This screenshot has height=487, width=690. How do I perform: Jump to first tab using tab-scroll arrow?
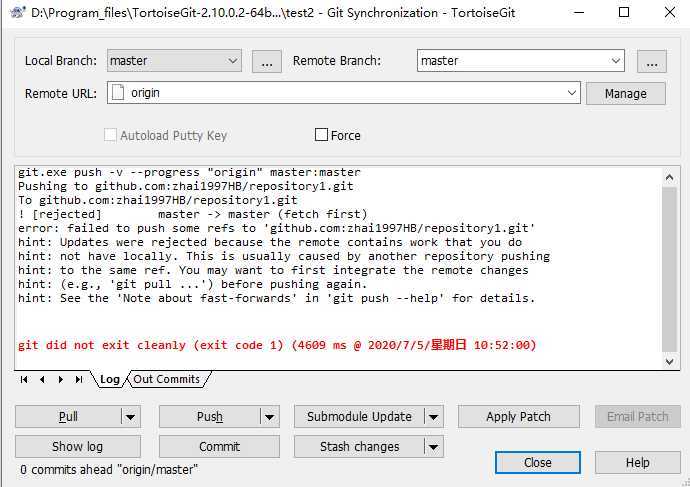pyautogui.click(x=24, y=379)
